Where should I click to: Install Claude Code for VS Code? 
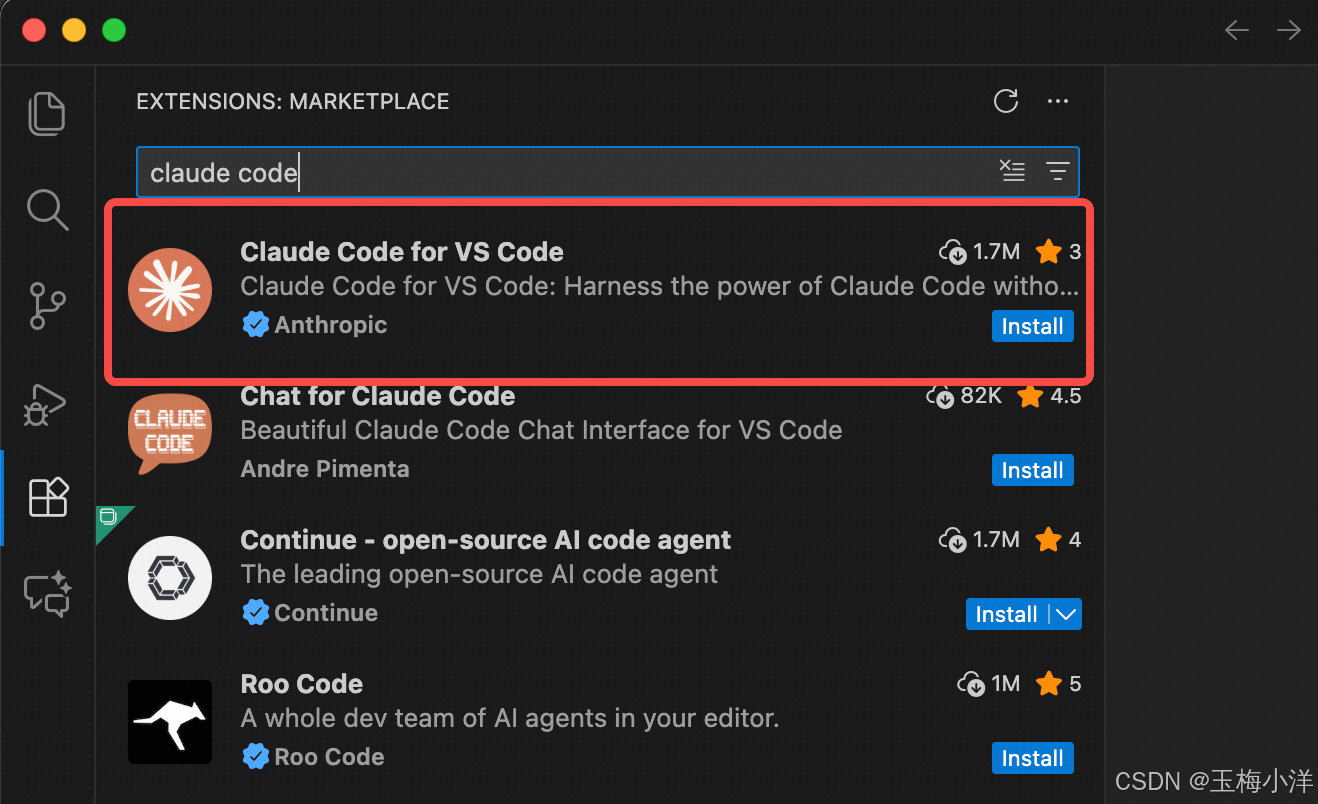pyautogui.click(x=1032, y=325)
